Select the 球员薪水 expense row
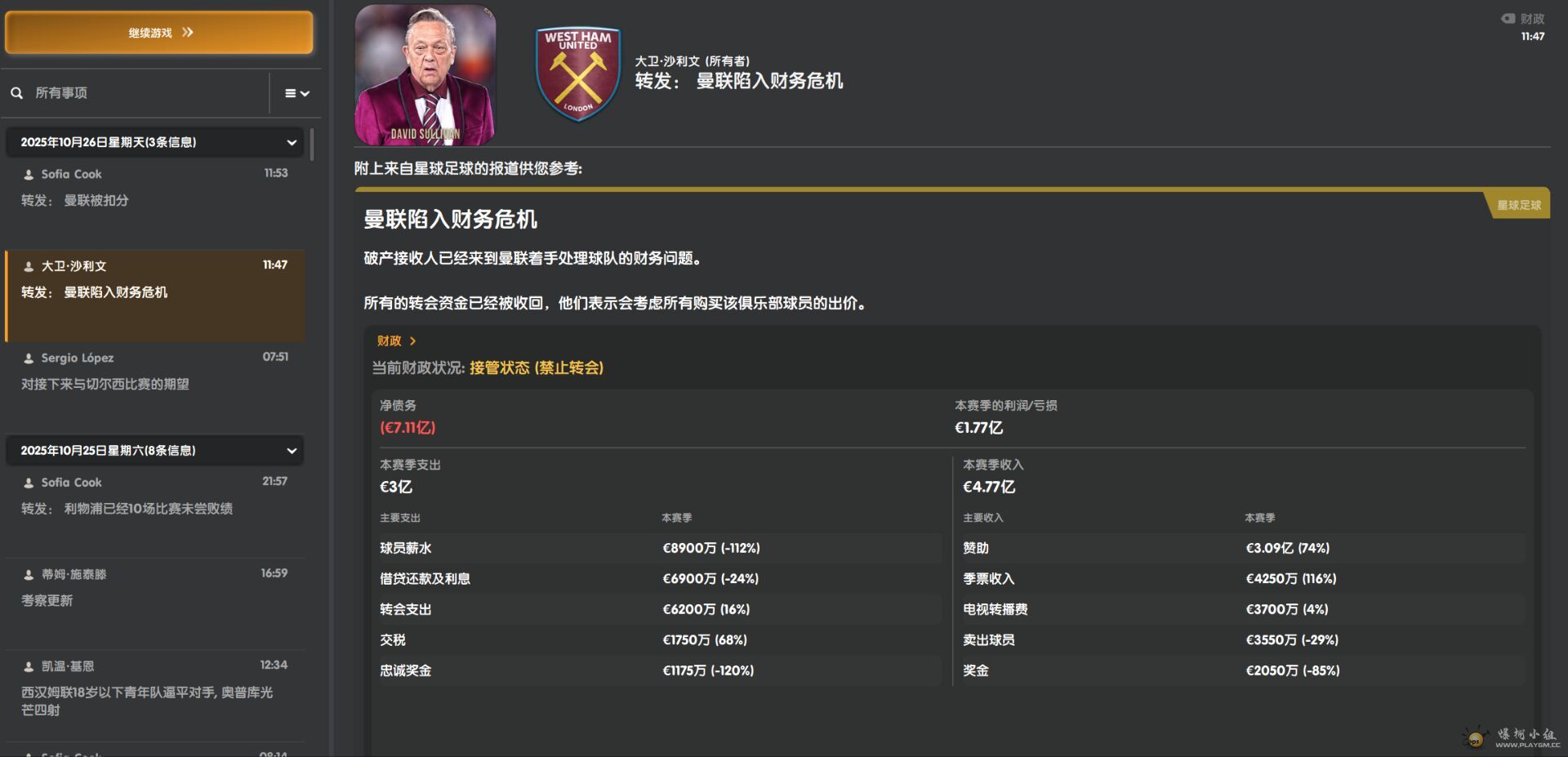Image resolution: width=1568 pixels, height=757 pixels. pyautogui.click(x=660, y=548)
